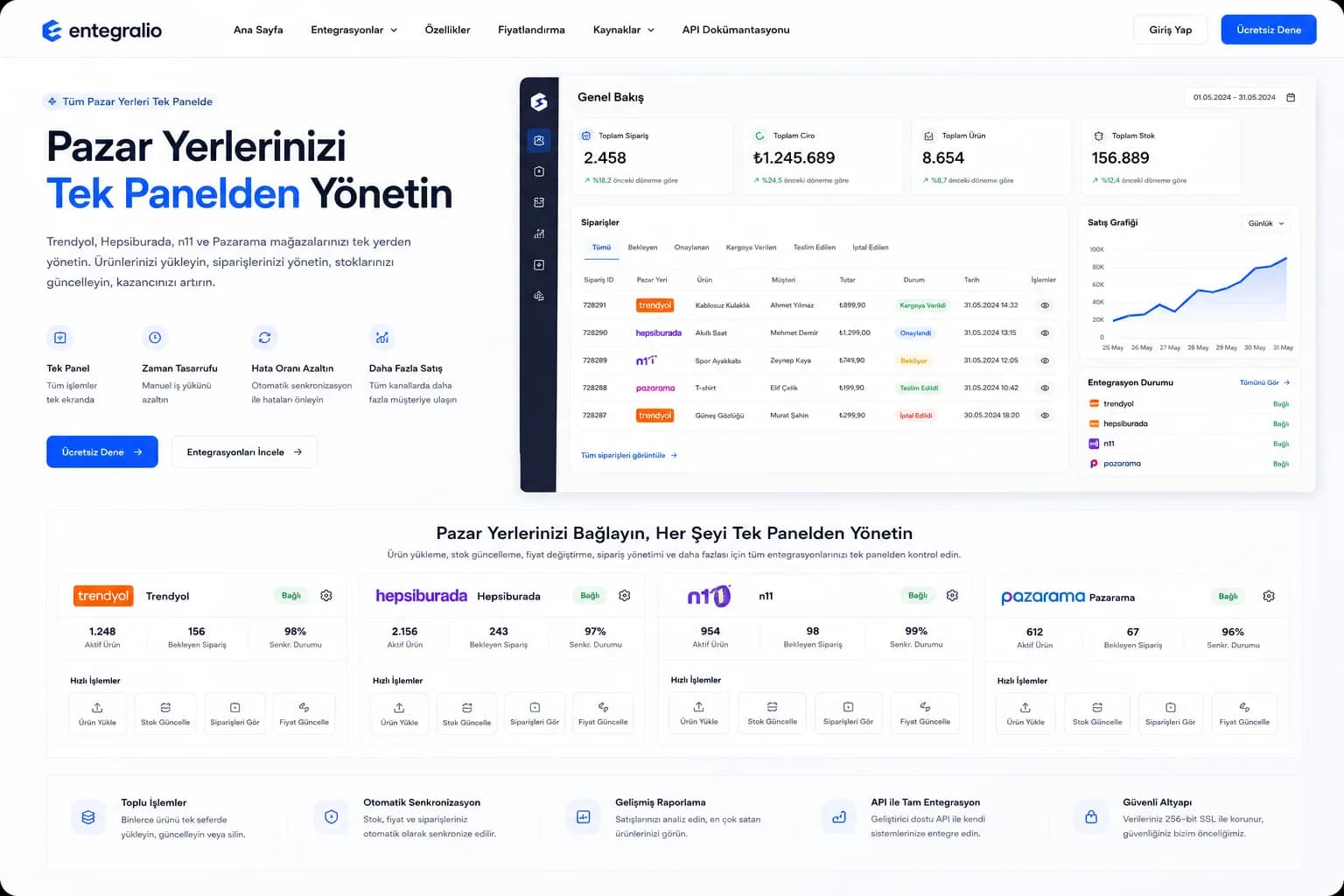Click the Güvenli Altyapı lock icon
This screenshot has width=1344, height=896.
pos(1091,817)
